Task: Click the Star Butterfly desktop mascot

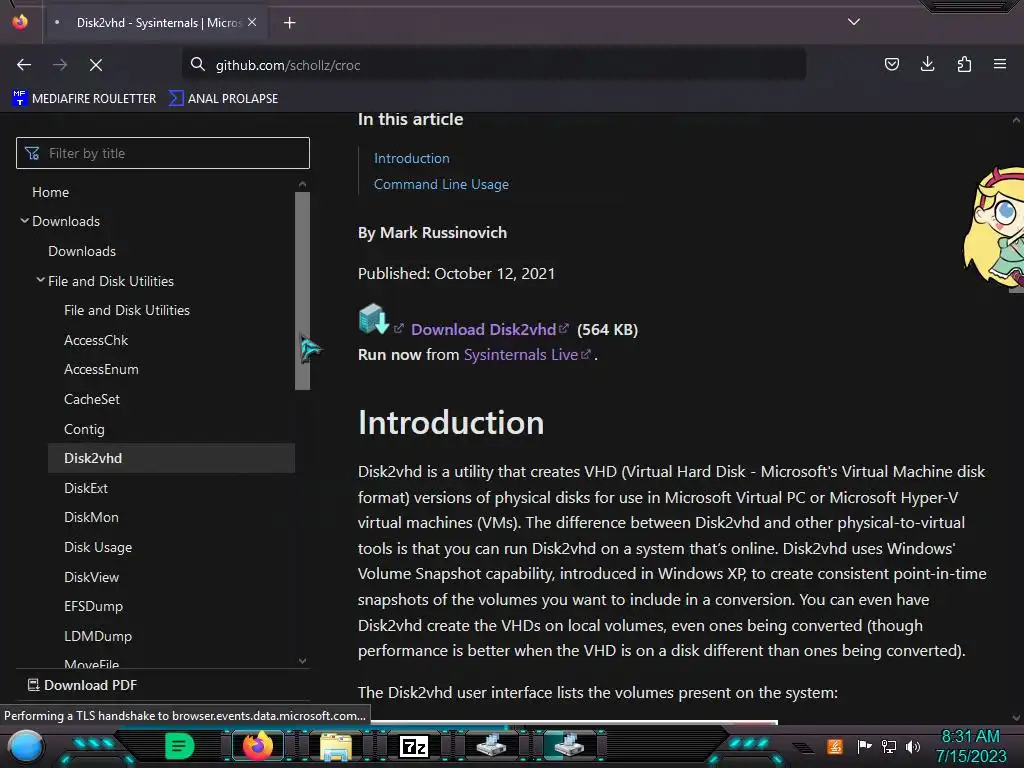Action: click(994, 229)
